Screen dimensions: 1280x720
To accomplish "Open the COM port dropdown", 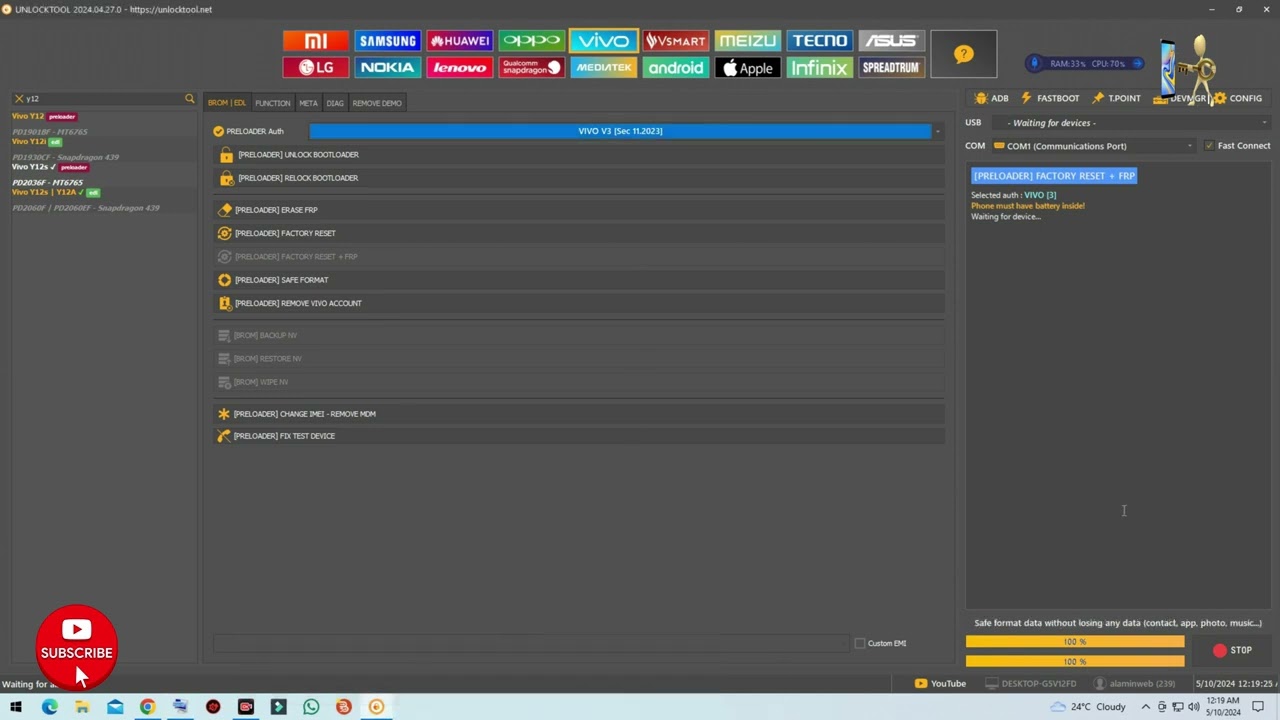I will (1093, 146).
